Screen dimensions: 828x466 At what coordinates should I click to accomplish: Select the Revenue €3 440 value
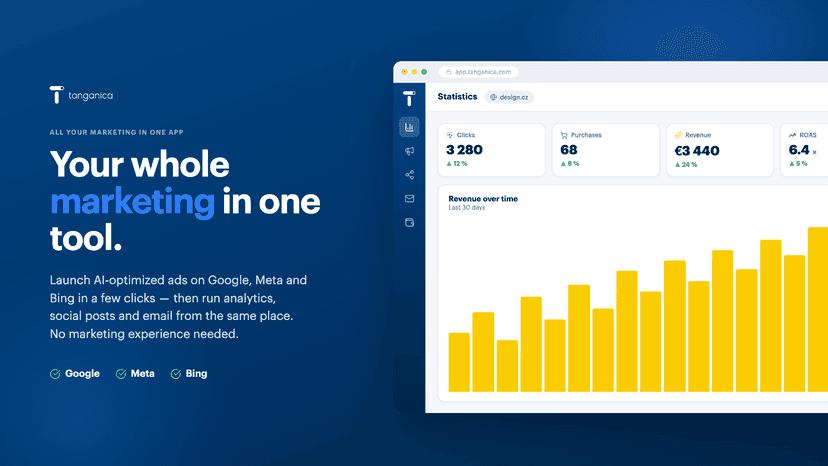697,151
